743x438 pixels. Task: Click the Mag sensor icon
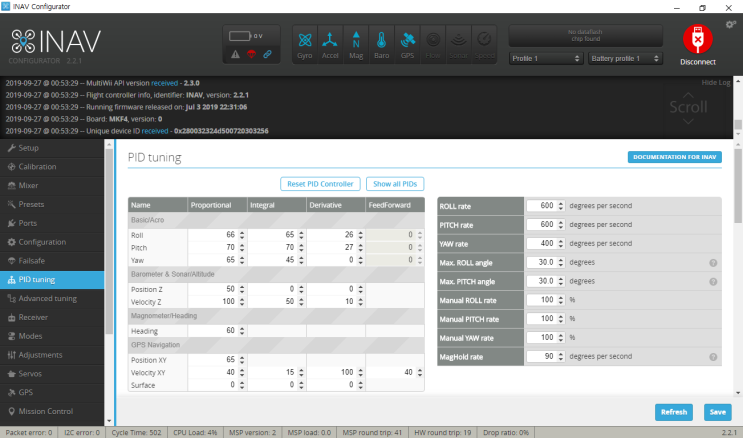357,45
